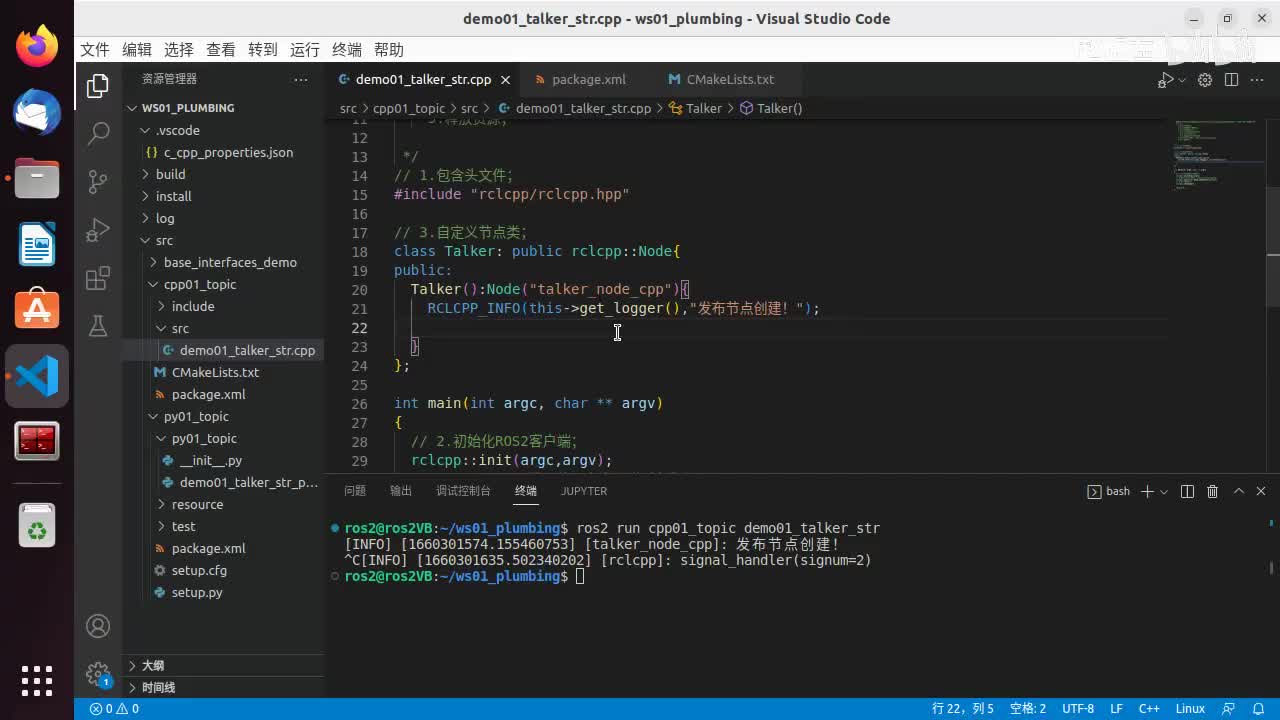Click the UTF-8 encoding status item
Viewport: 1280px width, 720px height.
click(x=1077, y=708)
